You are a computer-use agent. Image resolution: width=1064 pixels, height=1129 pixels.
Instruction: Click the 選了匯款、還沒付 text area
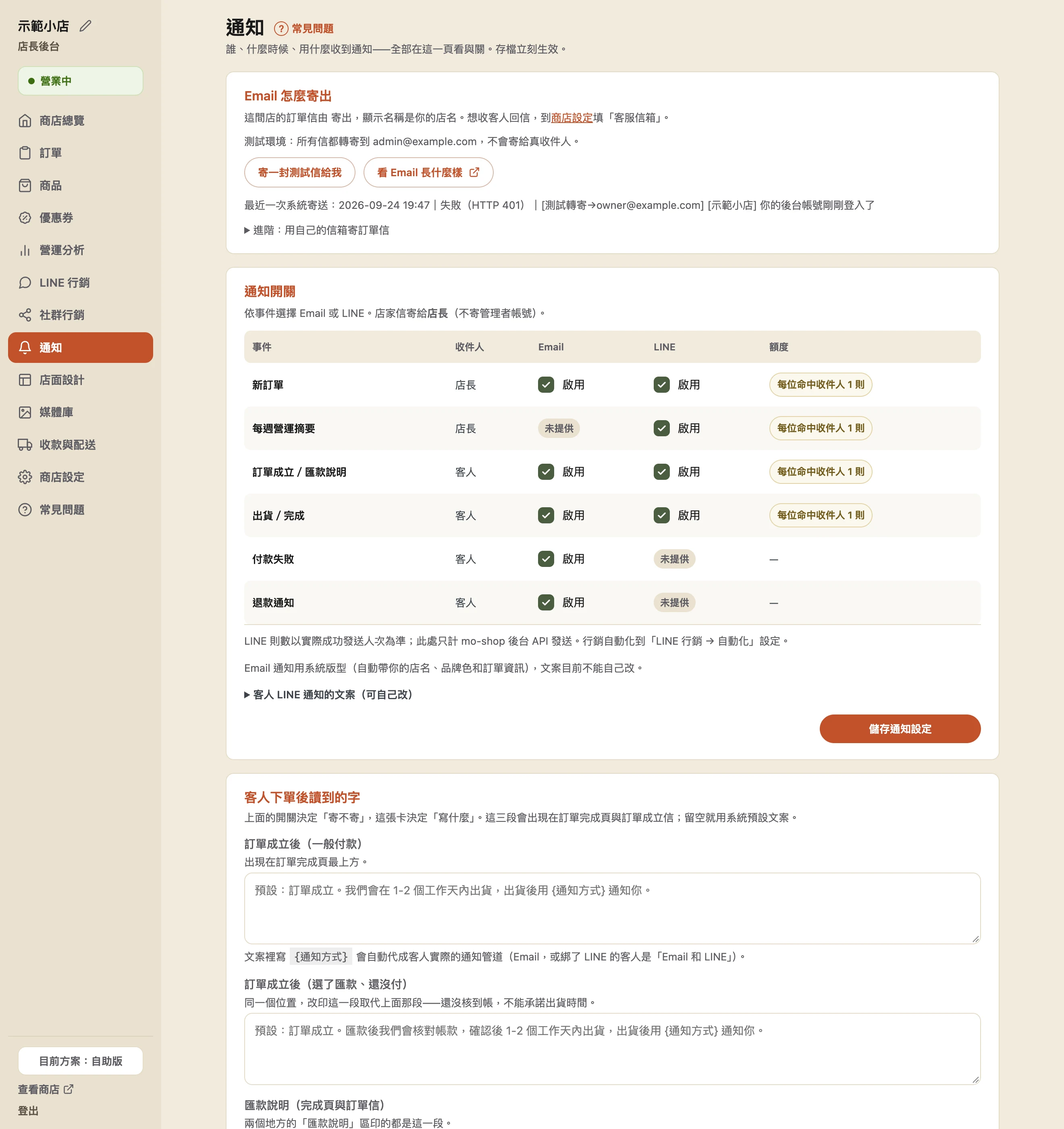[612, 1048]
